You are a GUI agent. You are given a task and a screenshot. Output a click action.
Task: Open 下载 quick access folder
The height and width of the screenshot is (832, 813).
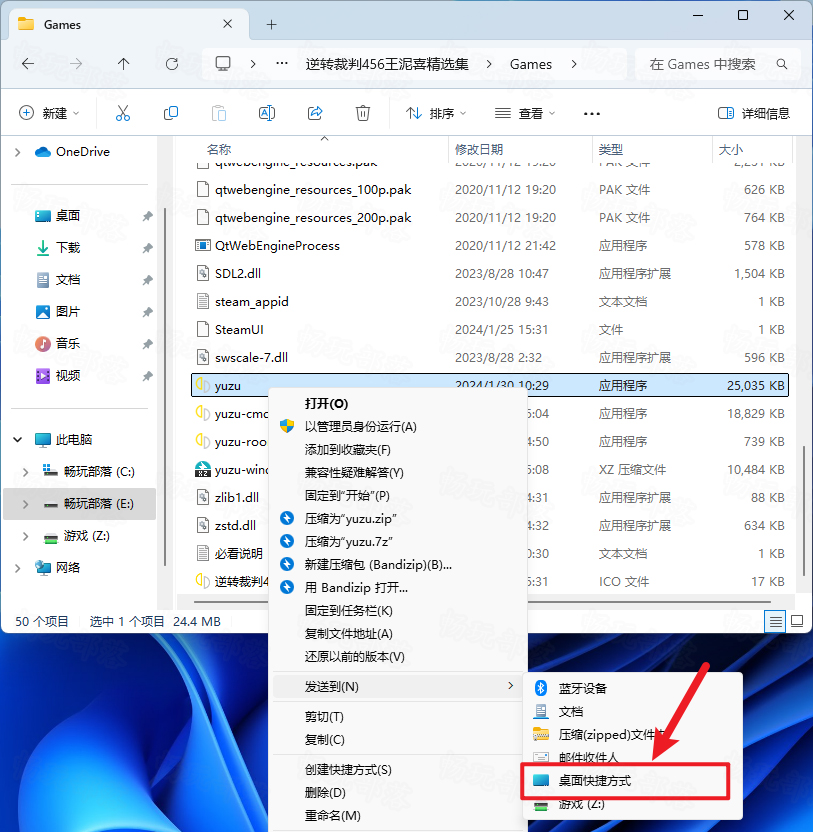click(x=57, y=248)
